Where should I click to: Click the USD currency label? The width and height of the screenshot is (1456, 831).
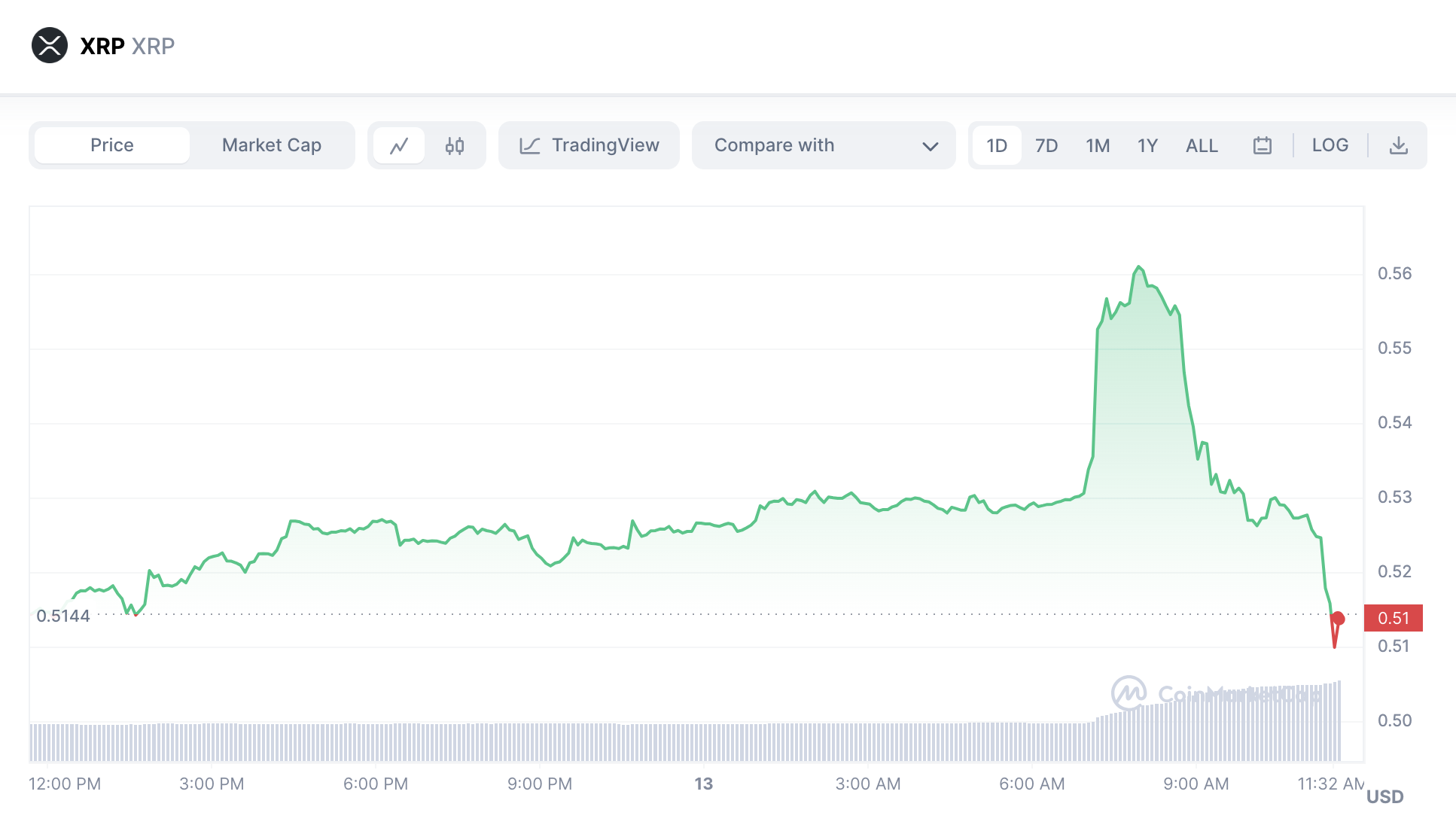coord(1385,796)
